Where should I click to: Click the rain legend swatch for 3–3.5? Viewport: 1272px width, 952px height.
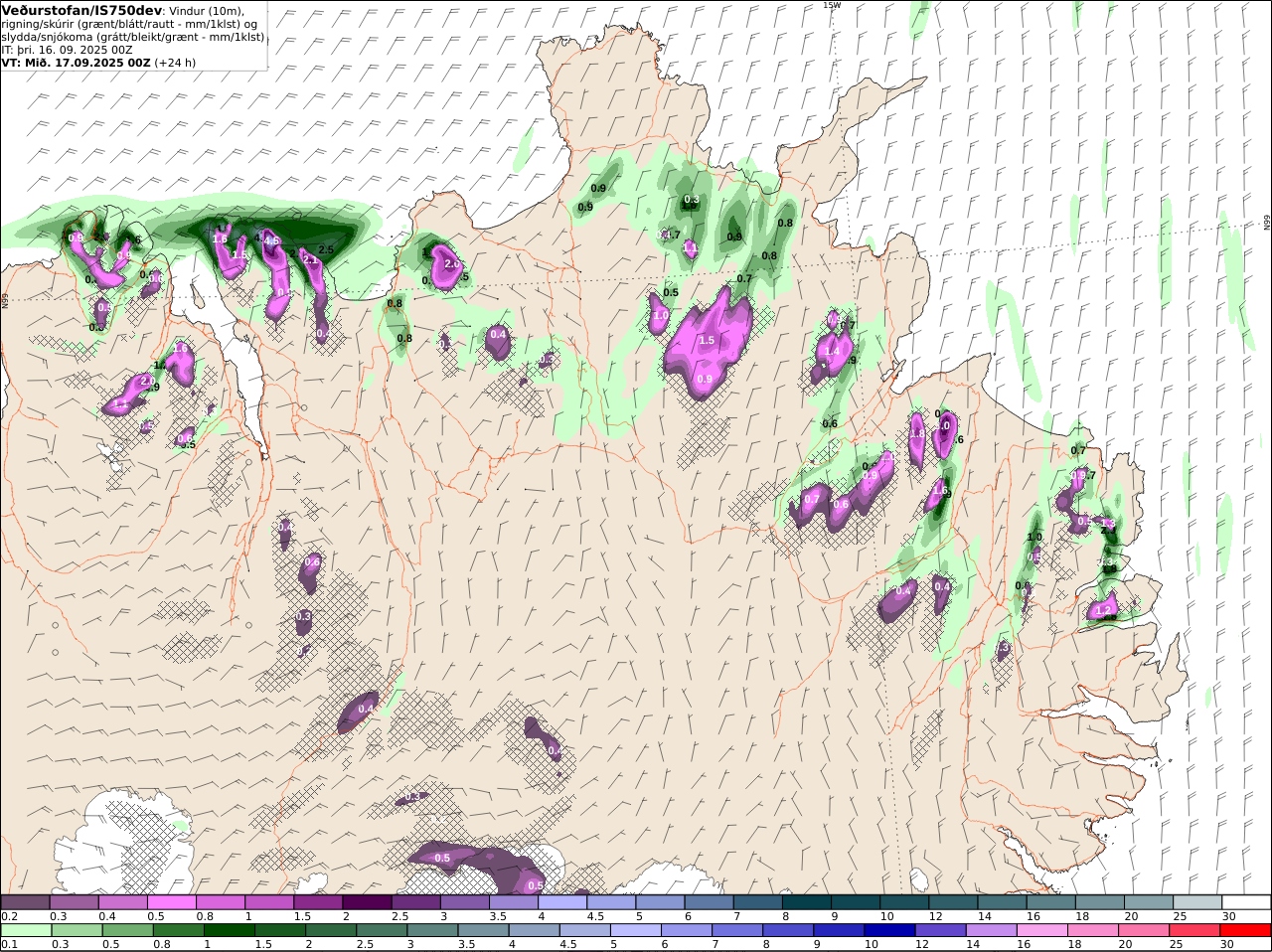[432, 930]
